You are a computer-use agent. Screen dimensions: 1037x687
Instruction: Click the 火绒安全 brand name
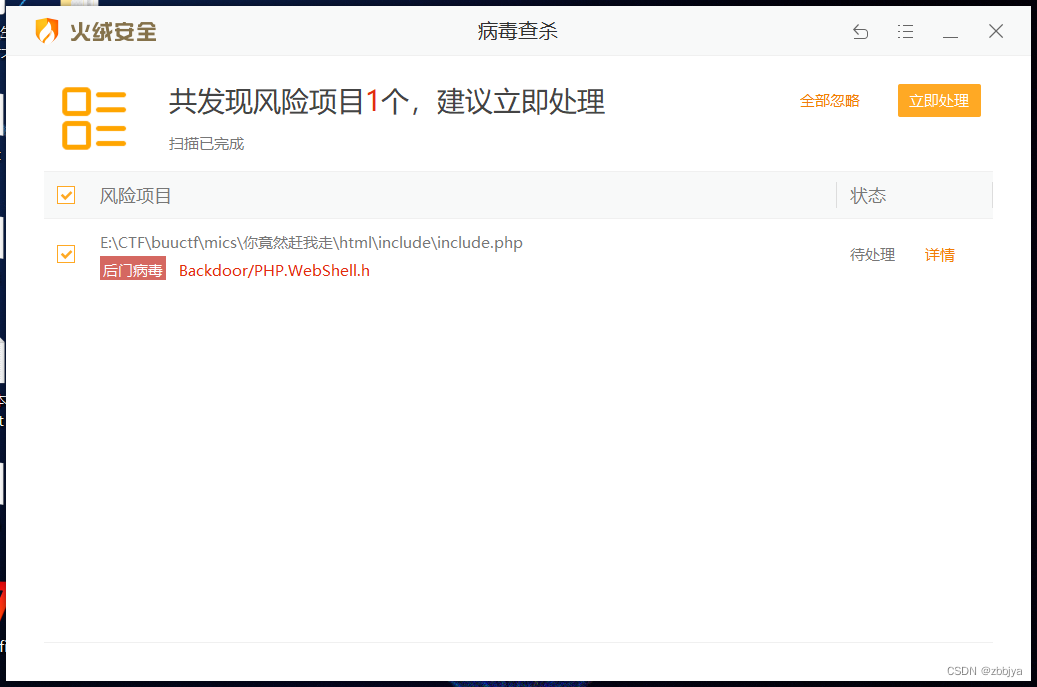point(113,32)
